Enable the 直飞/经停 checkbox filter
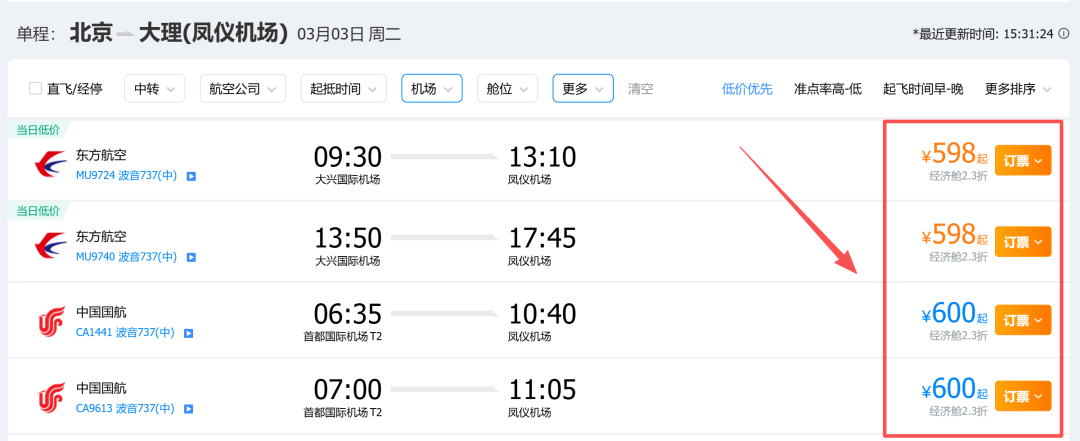 pyautogui.click(x=35, y=89)
